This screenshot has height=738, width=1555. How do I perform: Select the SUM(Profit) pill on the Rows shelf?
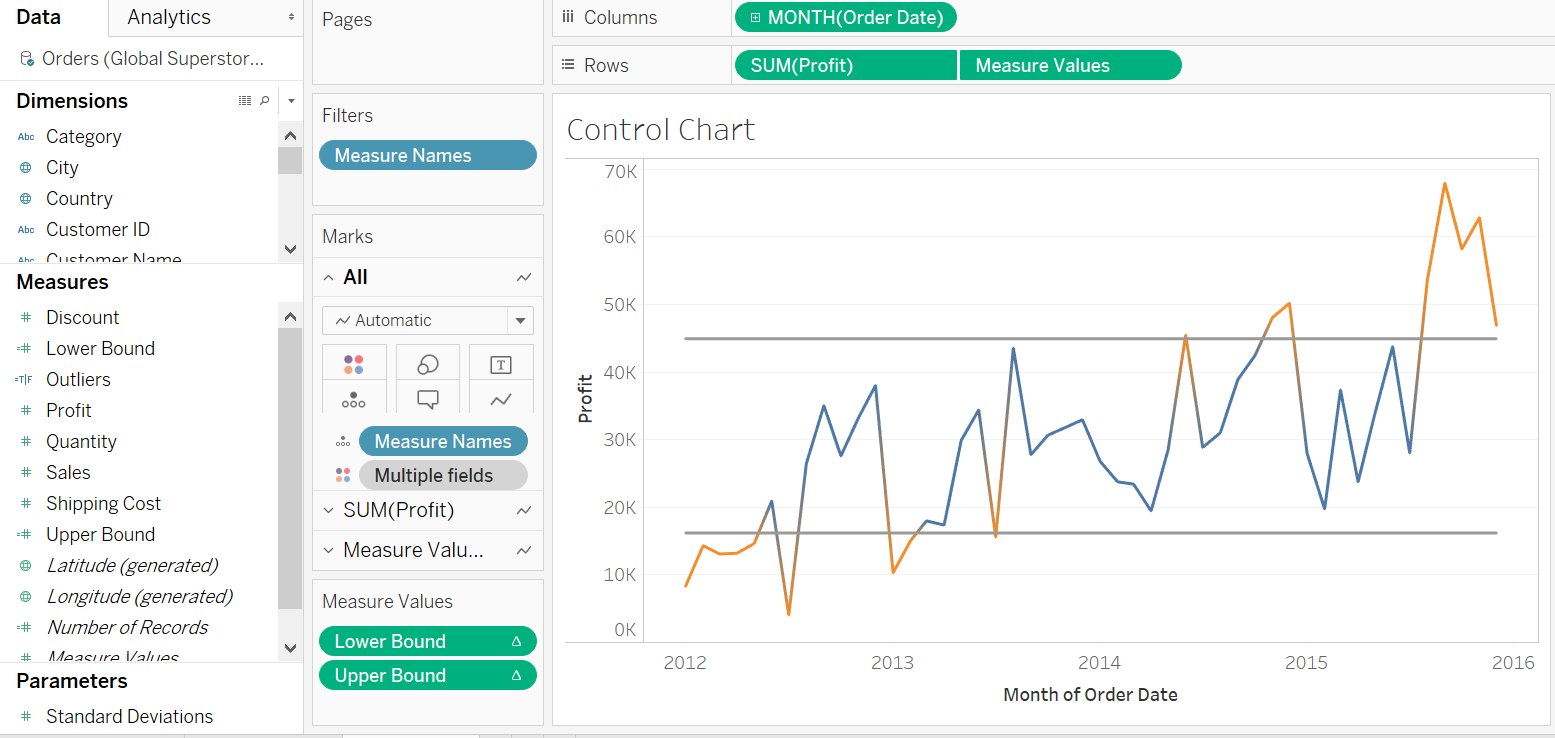[x=845, y=66]
